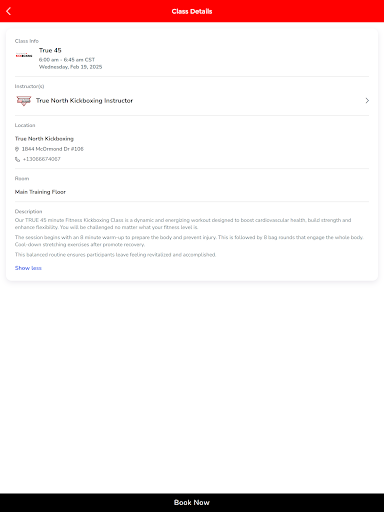Tap the Main Training Floor room
Screen dimensions: 384x512
click(x=40, y=192)
